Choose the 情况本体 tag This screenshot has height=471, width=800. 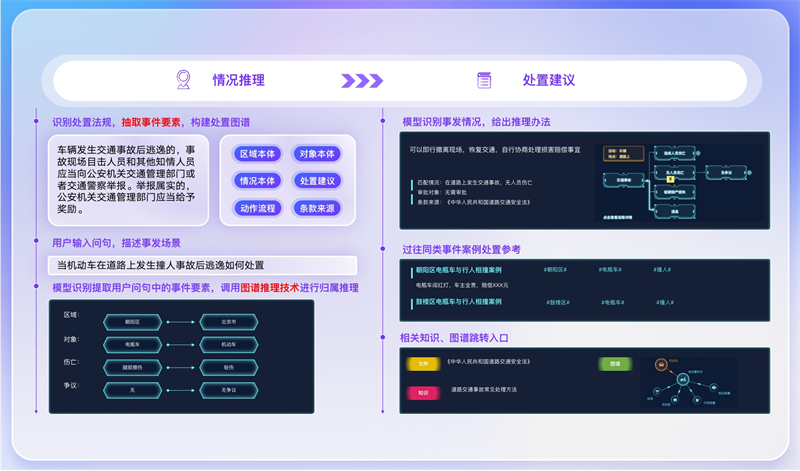[257, 181]
